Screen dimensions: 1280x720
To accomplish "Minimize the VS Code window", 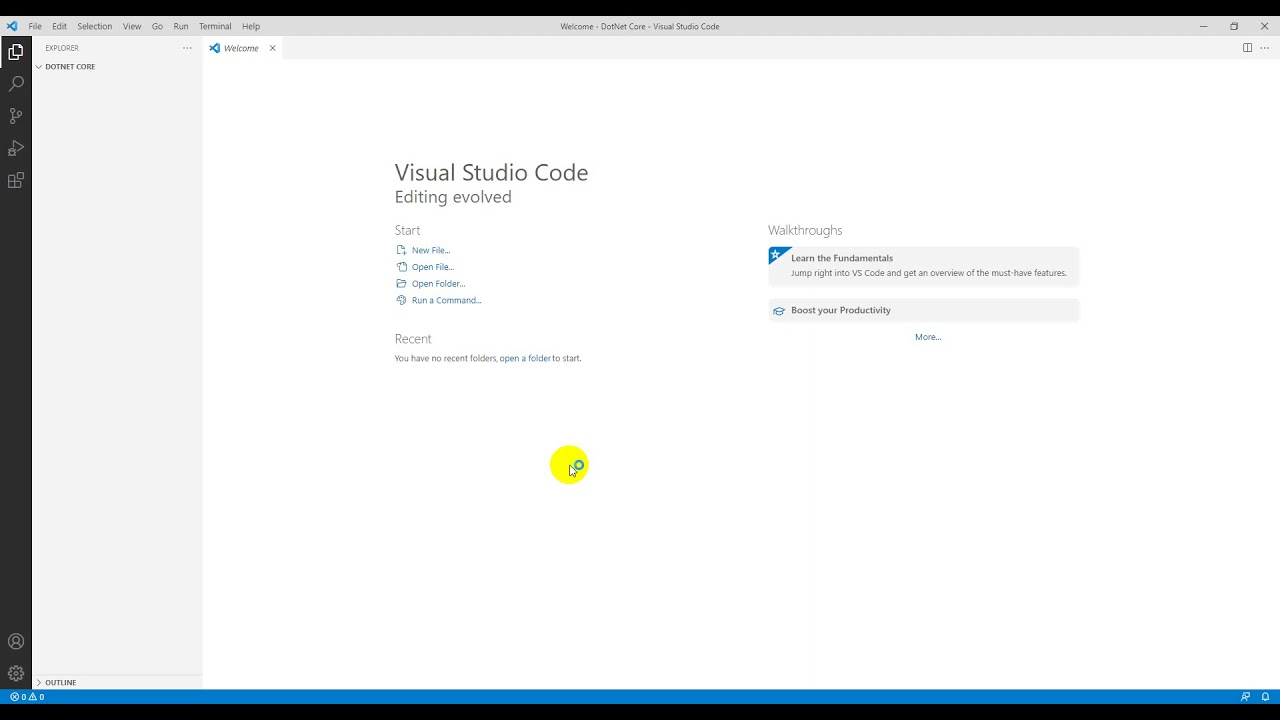I will pyautogui.click(x=1204, y=26).
